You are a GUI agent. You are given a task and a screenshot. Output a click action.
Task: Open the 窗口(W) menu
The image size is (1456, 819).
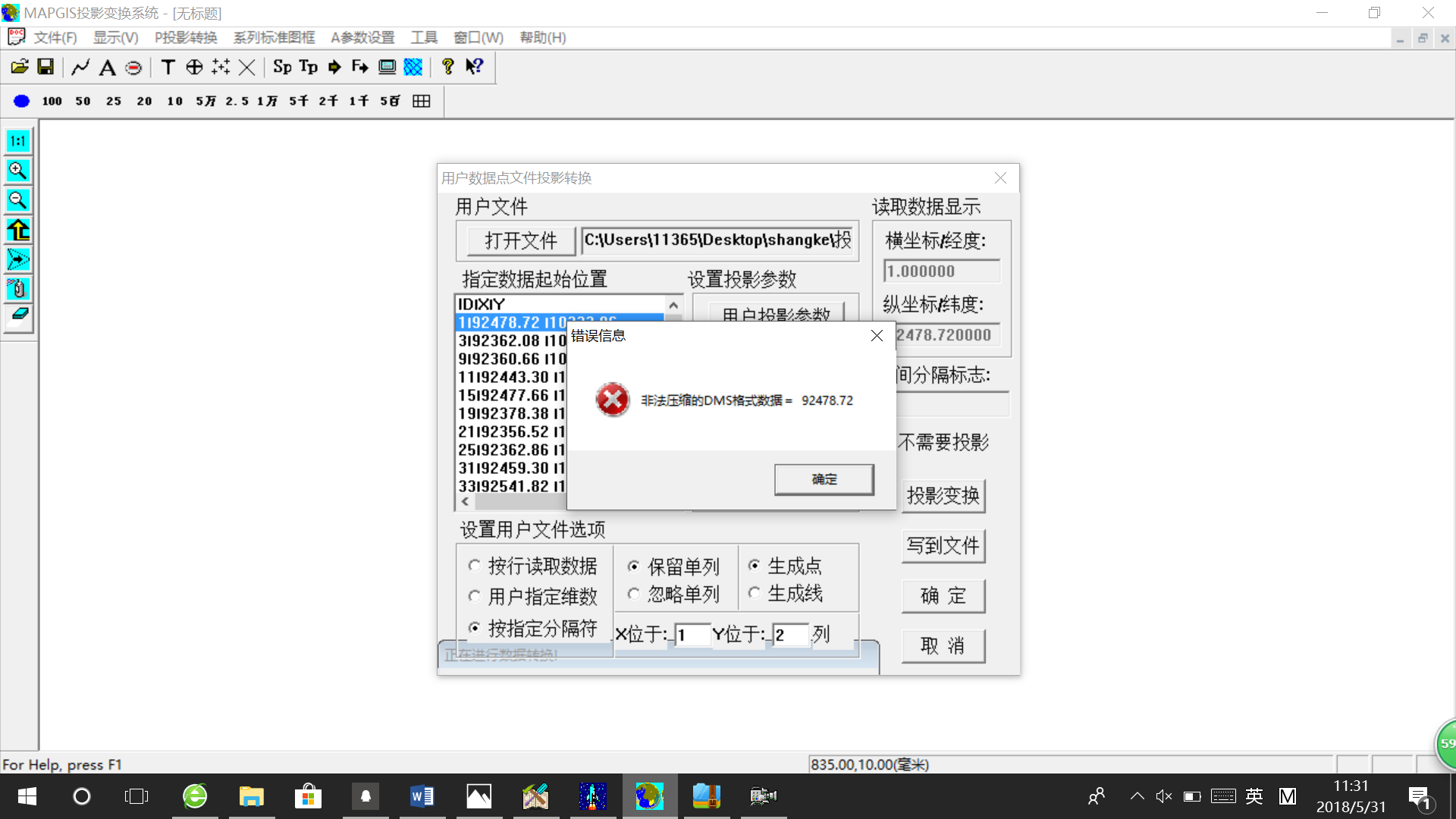click(x=479, y=37)
